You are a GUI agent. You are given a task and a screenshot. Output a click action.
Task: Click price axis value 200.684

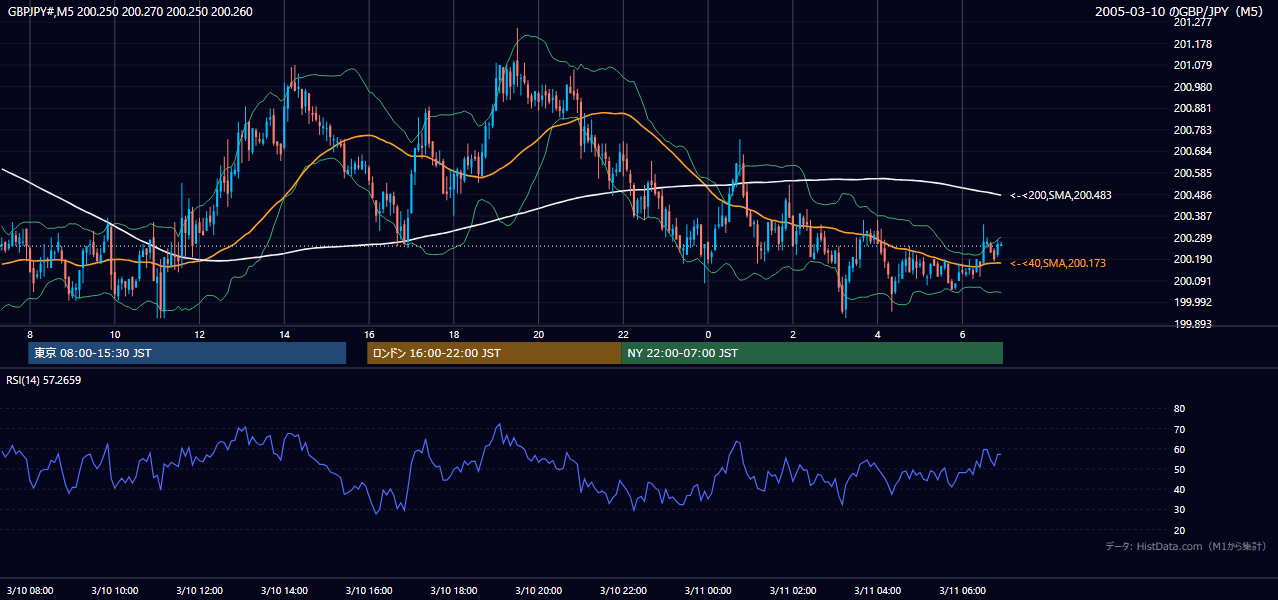1193,152
